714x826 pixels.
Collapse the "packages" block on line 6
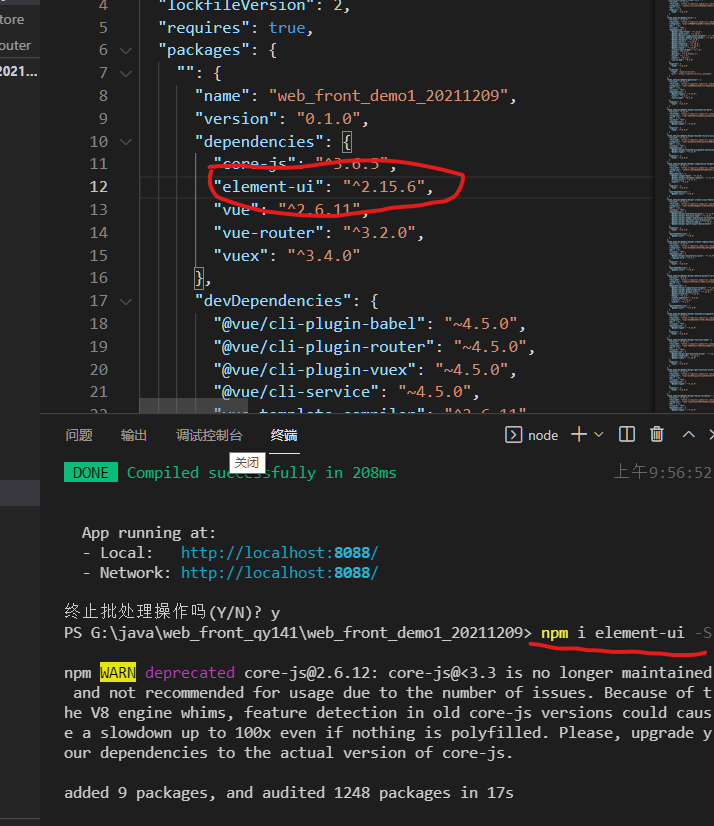[x=125, y=51]
